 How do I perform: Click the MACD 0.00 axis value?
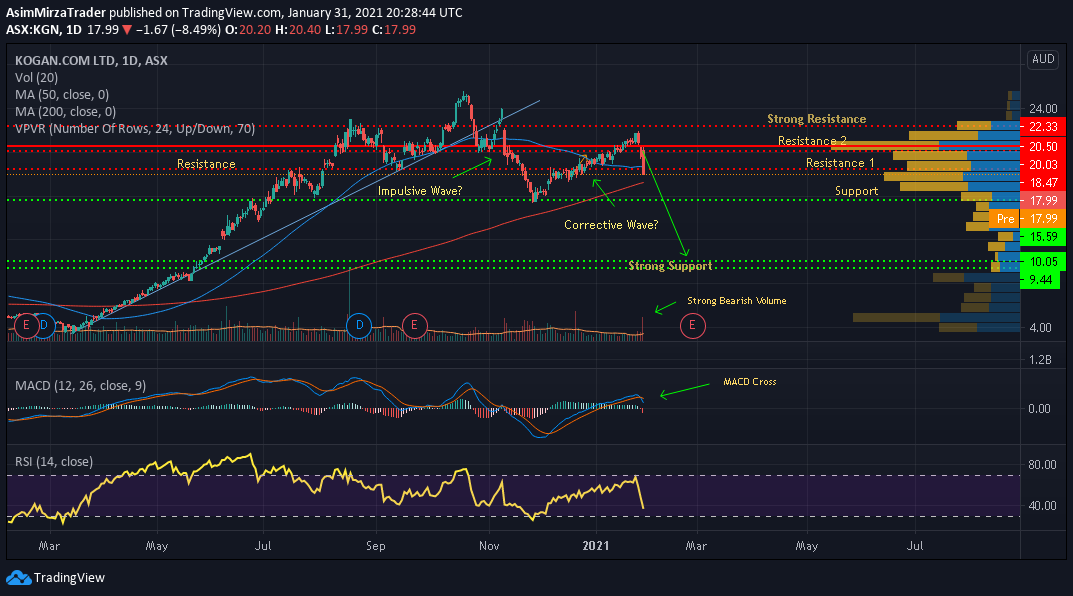pos(1039,409)
